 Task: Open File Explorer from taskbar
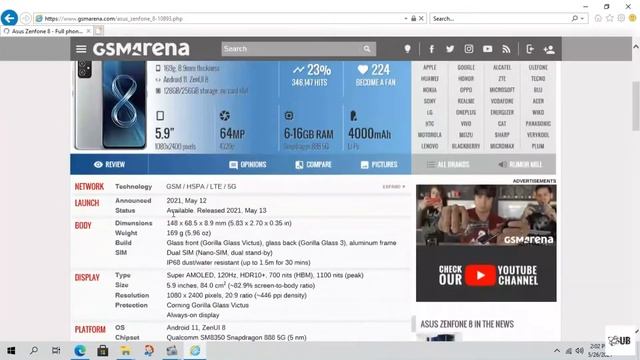[126, 351]
